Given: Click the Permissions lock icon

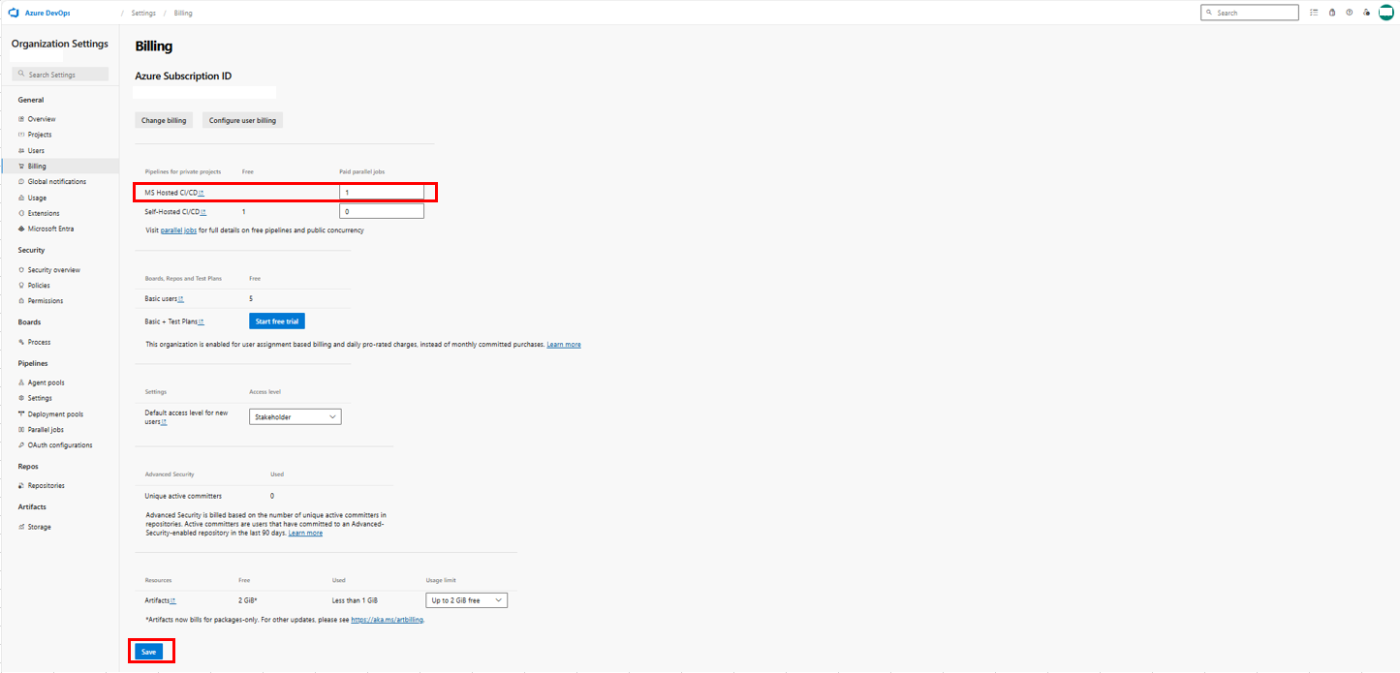Looking at the screenshot, I should pos(21,301).
